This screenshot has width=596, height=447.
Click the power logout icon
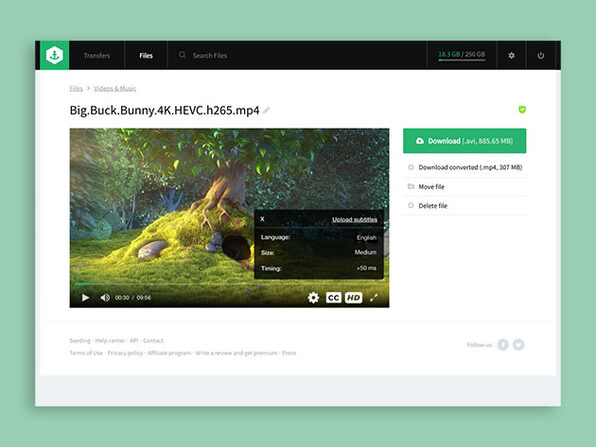[541, 55]
